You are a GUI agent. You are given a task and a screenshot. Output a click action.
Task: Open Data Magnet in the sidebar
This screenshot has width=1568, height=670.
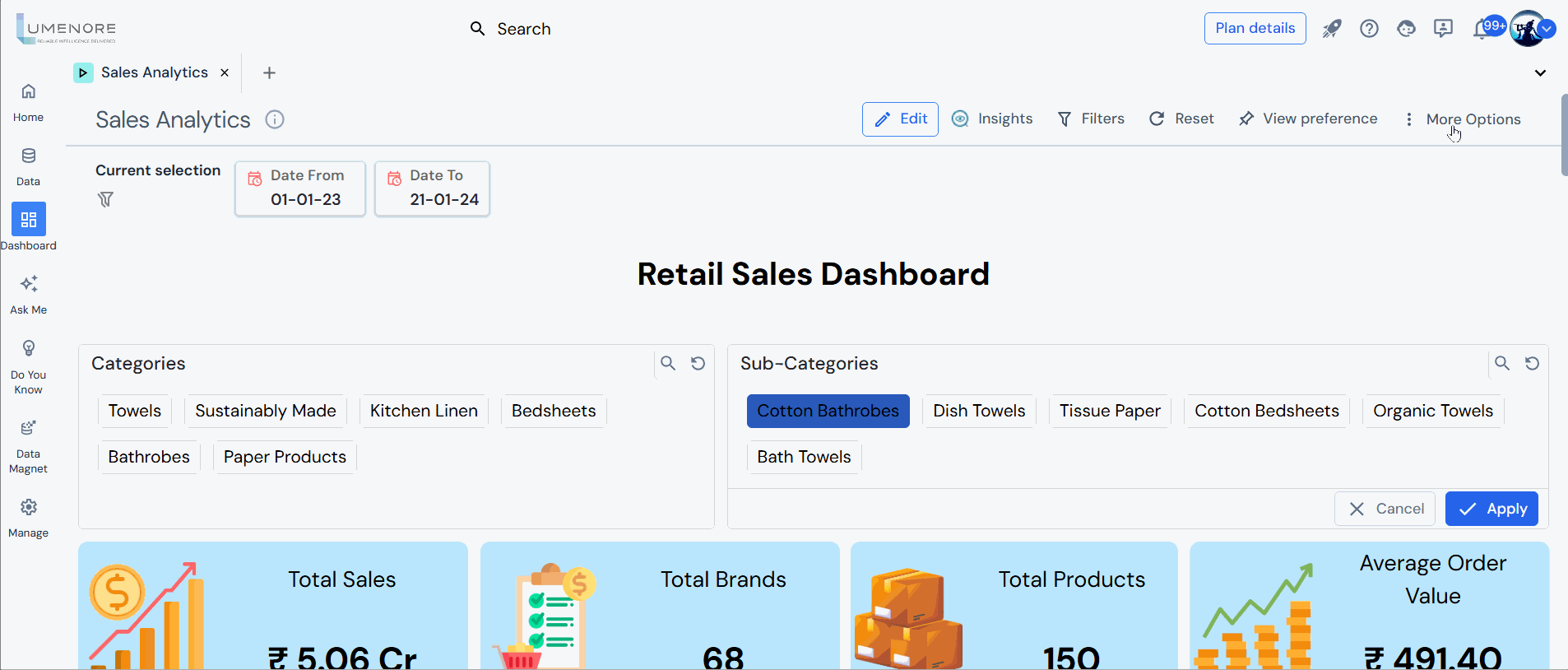29,446
